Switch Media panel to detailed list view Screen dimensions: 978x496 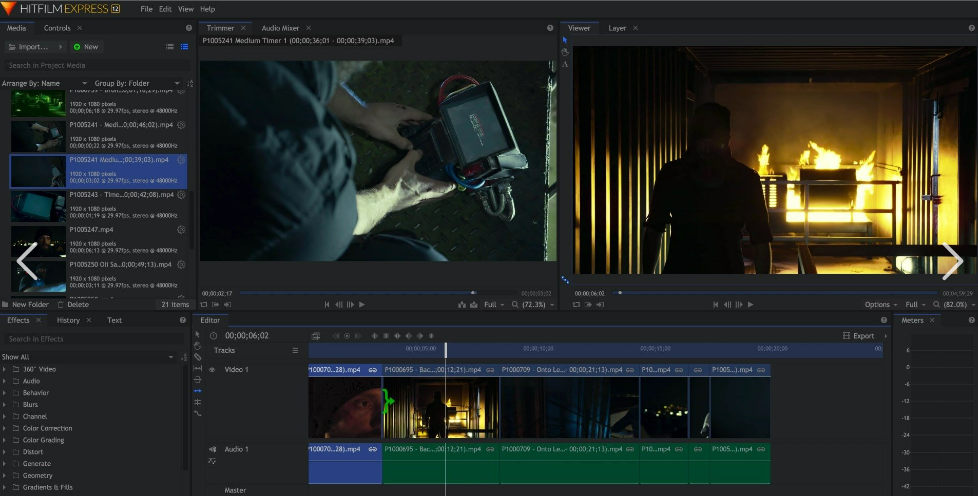[x=185, y=47]
